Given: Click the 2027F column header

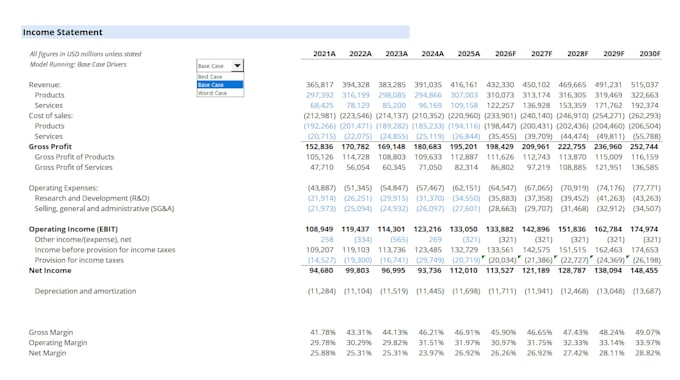Looking at the screenshot, I should tap(542, 54).
